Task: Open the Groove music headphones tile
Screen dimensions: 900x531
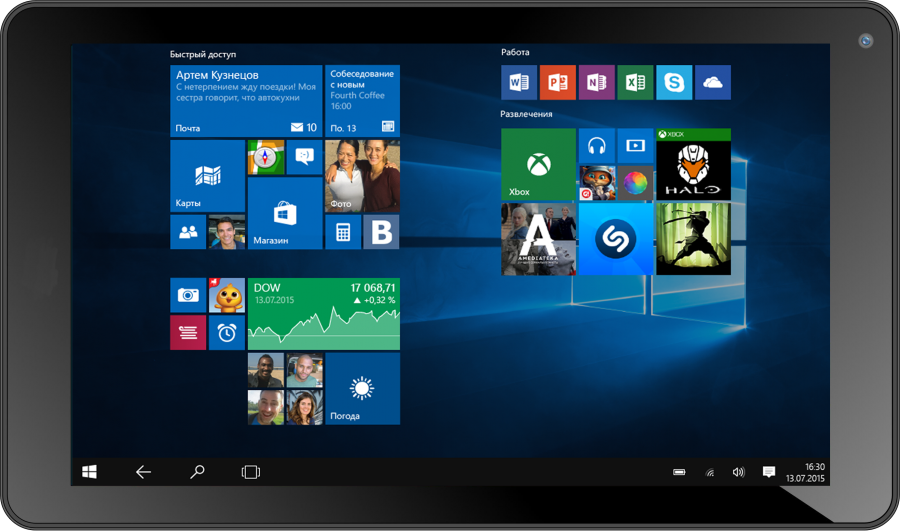Action: pyautogui.click(x=597, y=146)
